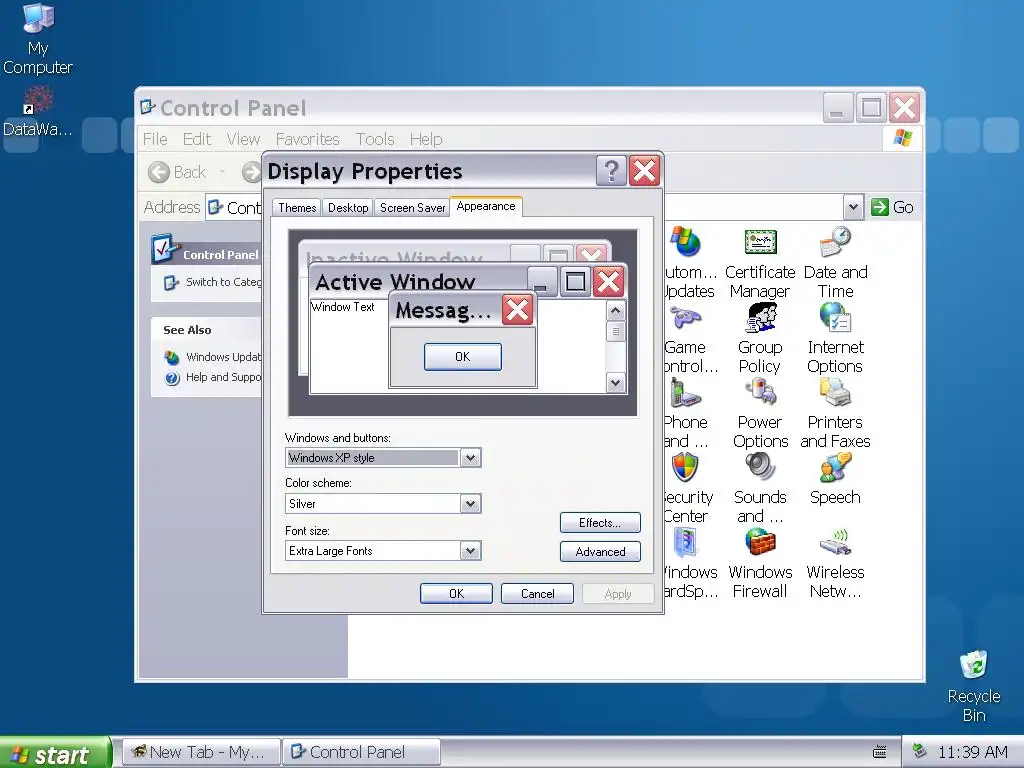1024x768 pixels.
Task: Click the taskbar clock showing 11:39 AM
Action: pos(972,752)
